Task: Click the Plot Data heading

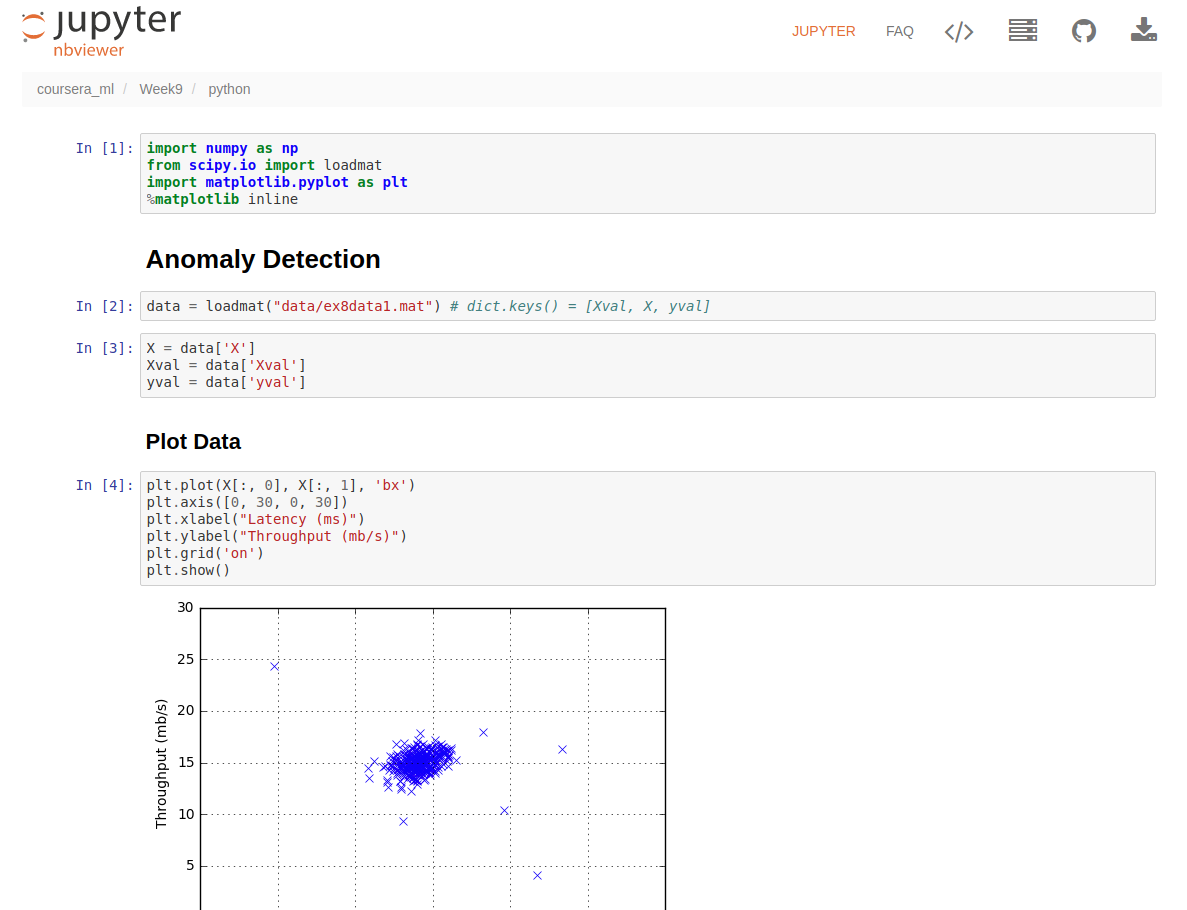Action: point(193,441)
